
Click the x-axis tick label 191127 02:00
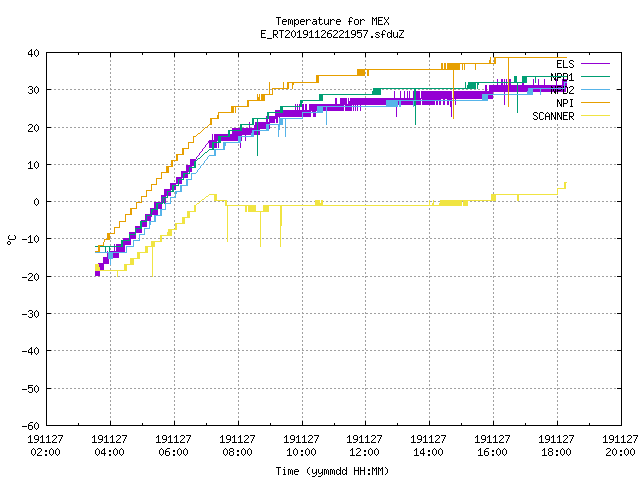pyautogui.click(x=45, y=445)
